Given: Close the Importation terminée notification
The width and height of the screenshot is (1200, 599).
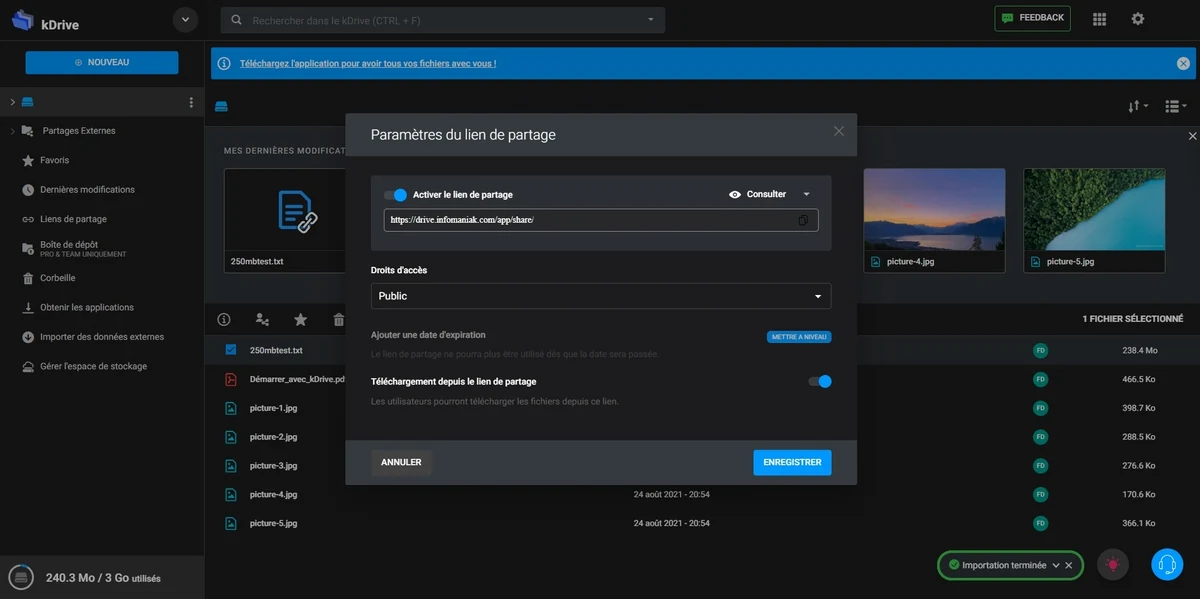Looking at the screenshot, I should pos(1069,565).
